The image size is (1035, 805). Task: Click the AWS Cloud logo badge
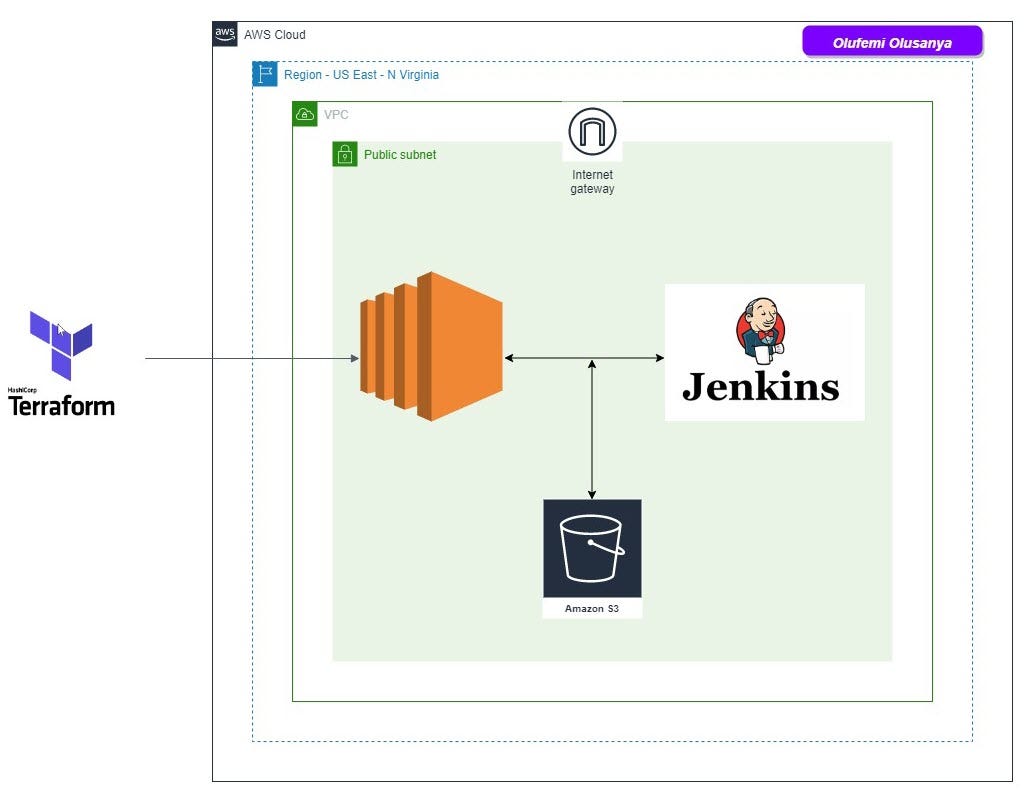tap(225, 33)
